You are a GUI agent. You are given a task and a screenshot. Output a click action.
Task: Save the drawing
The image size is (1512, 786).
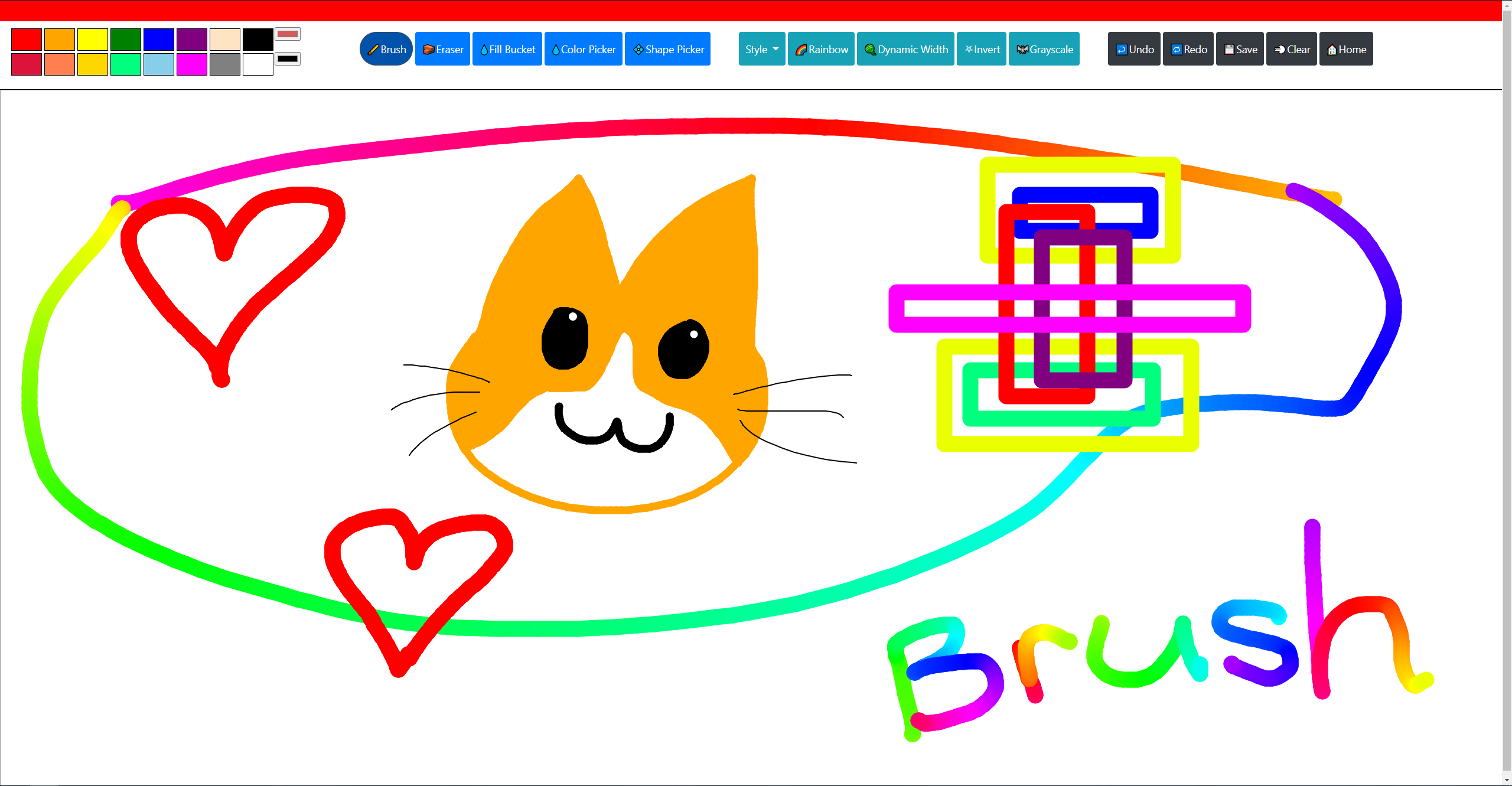point(1240,49)
